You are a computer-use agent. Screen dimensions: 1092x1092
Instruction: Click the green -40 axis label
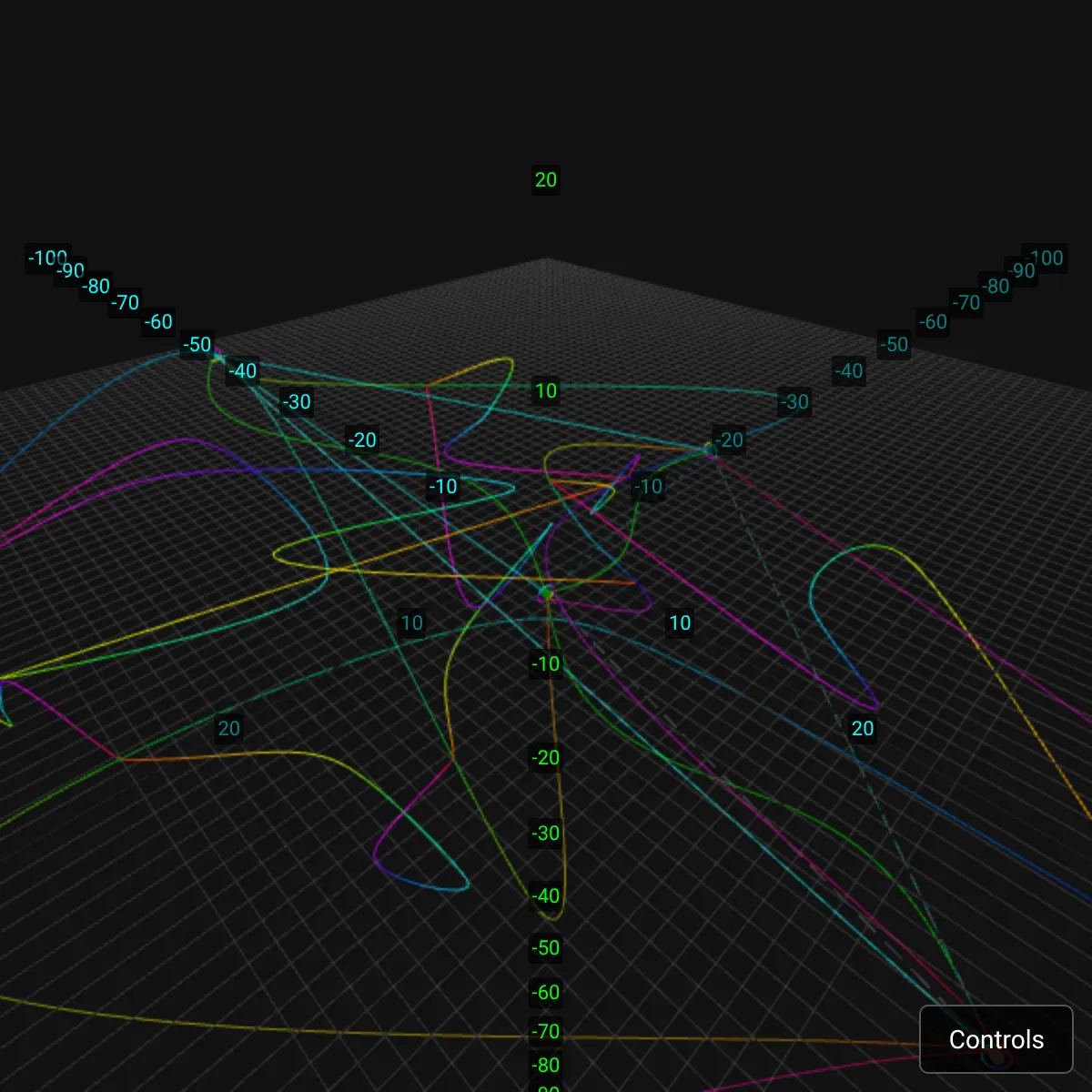tap(546, 896)
